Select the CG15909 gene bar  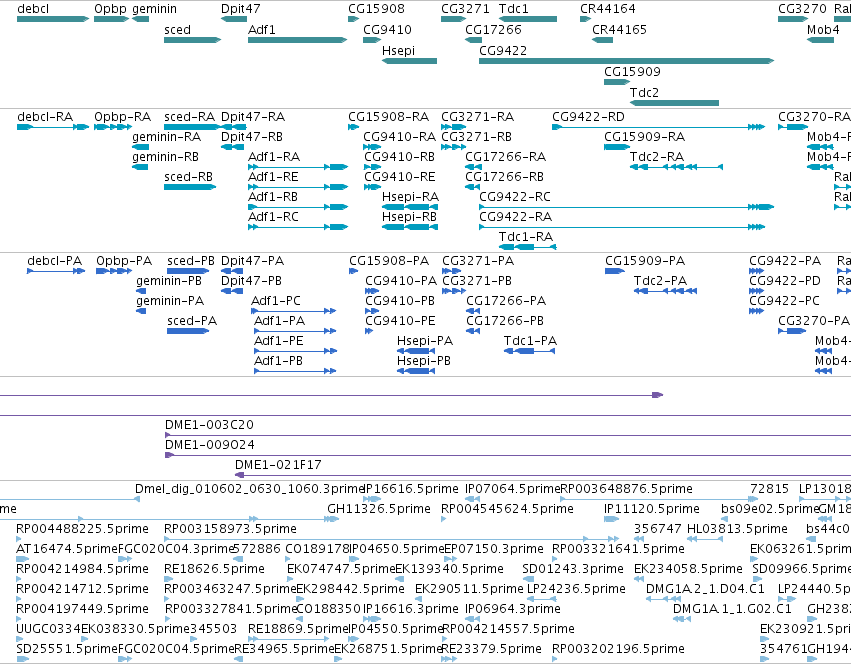click(x=617, y=82)
